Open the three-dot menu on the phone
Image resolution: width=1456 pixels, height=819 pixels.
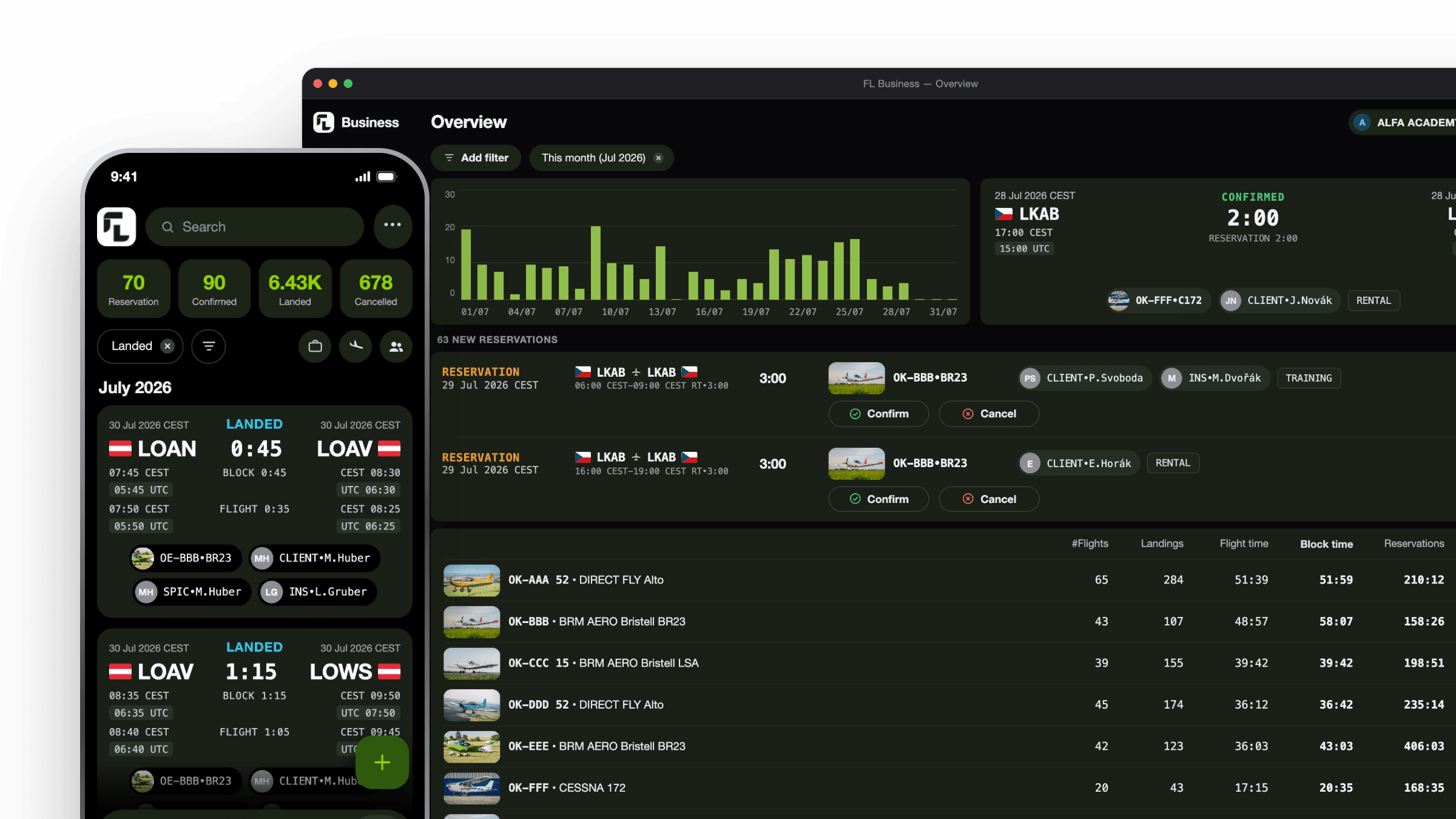393,226
